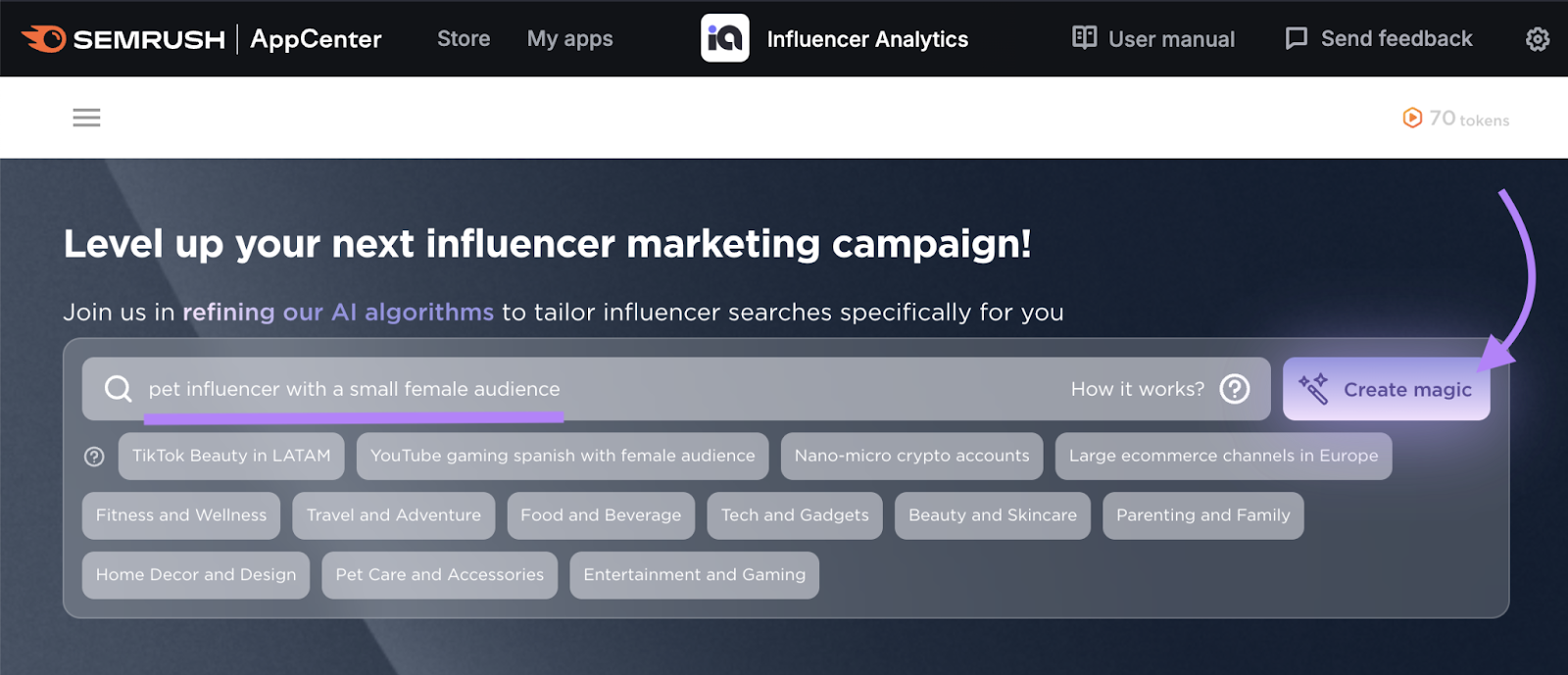Image resolution: width=1568 pixels, height=675 pixels.
Task: Choose the Beauty and Skincare category
Action: [993, 515]
